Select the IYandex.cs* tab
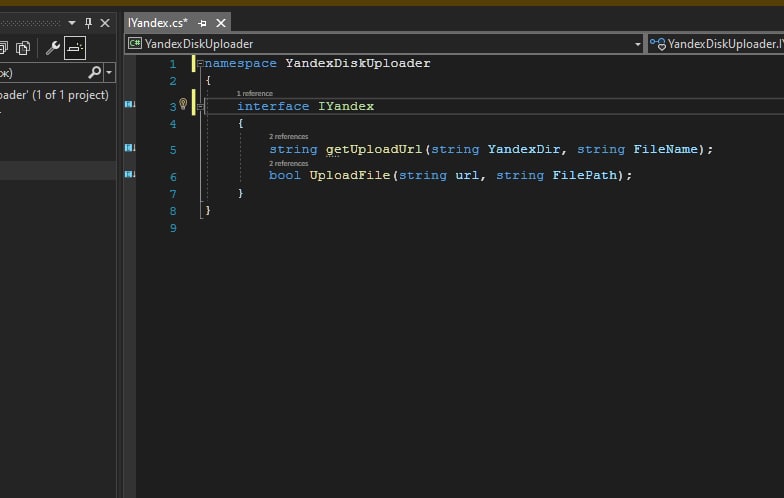This screenshot has width=784, height=498. tap(158, 23)
